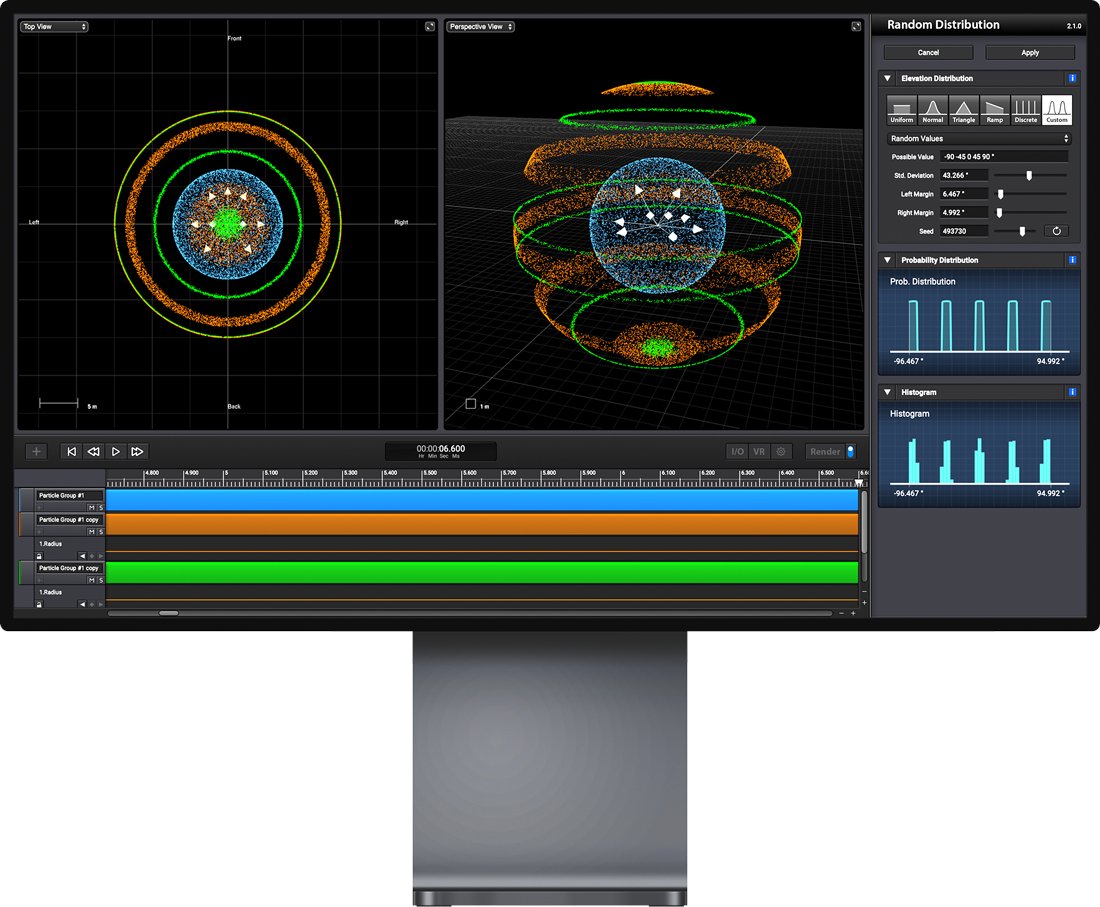Solo the green Particle Group #1 copy track
This screenshot has height=907, width=1100.
(100, 580)
